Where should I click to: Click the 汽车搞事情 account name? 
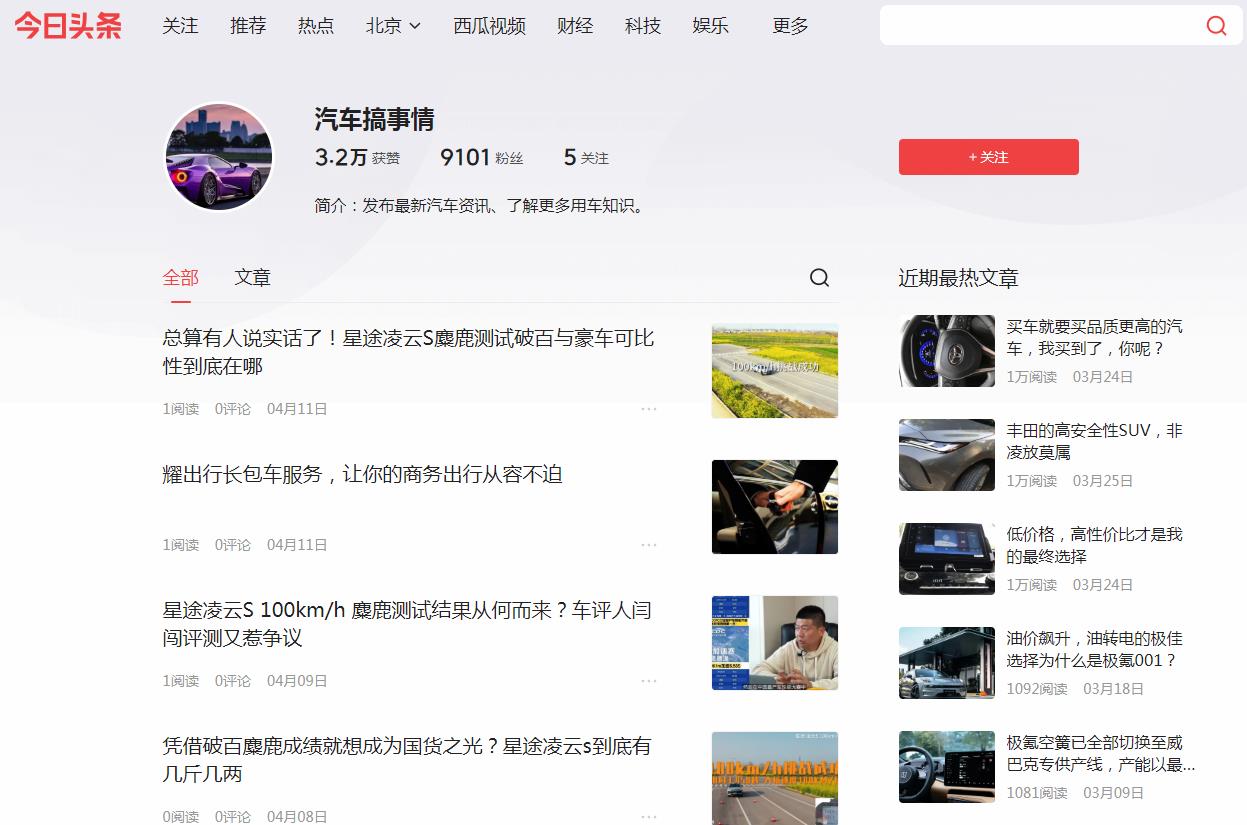tap(375, 120)
